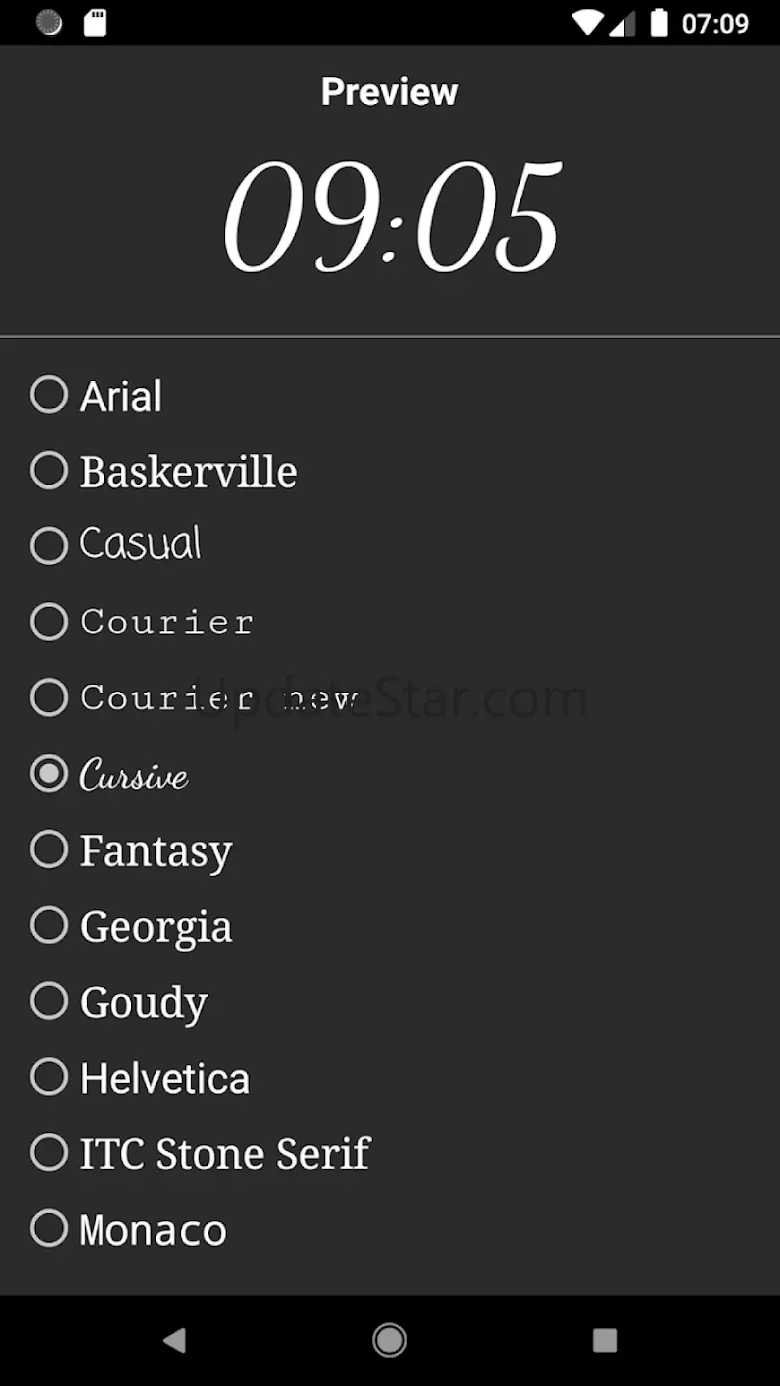Tap the loading spinner status icon
Image resolution: width=780 pixels, height=1386 pixels.
(x=49, y=22)
